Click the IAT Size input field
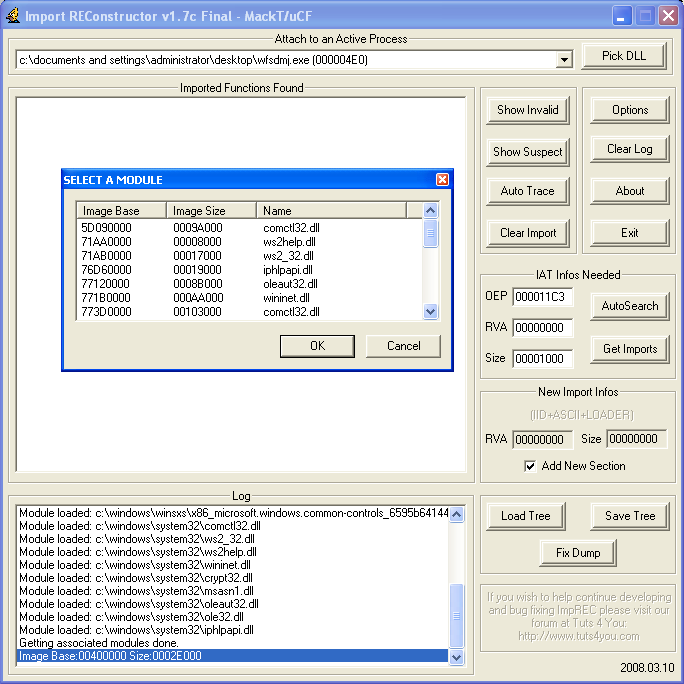684x684 pixels. [x=542, y=358]
